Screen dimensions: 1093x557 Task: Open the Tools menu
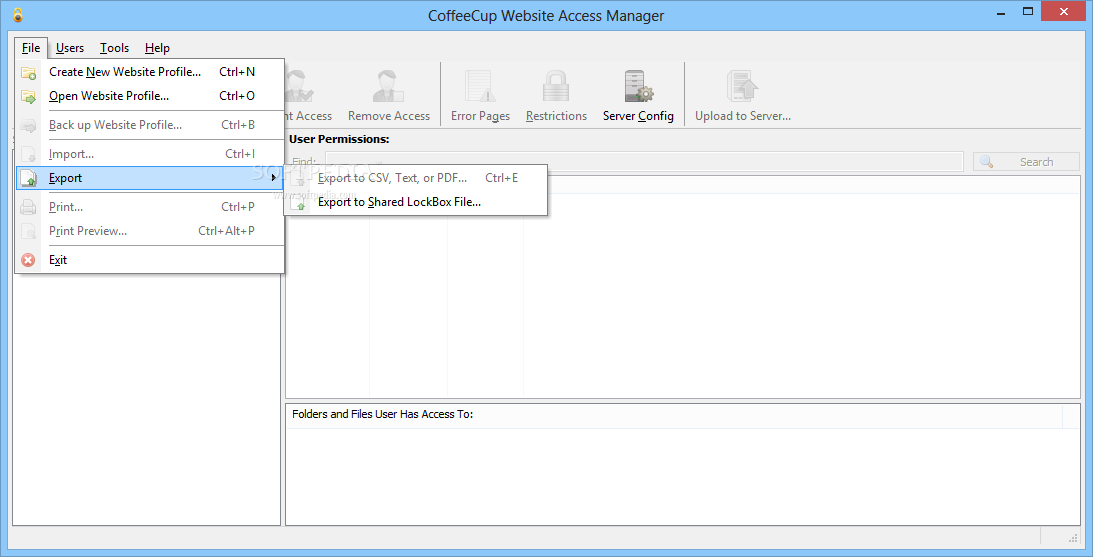[x=114, y=47]
